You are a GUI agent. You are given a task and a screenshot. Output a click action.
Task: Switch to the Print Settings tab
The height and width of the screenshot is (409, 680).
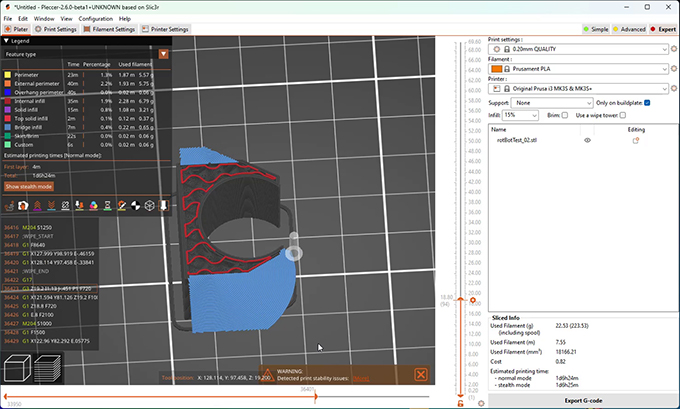(56, 29)
